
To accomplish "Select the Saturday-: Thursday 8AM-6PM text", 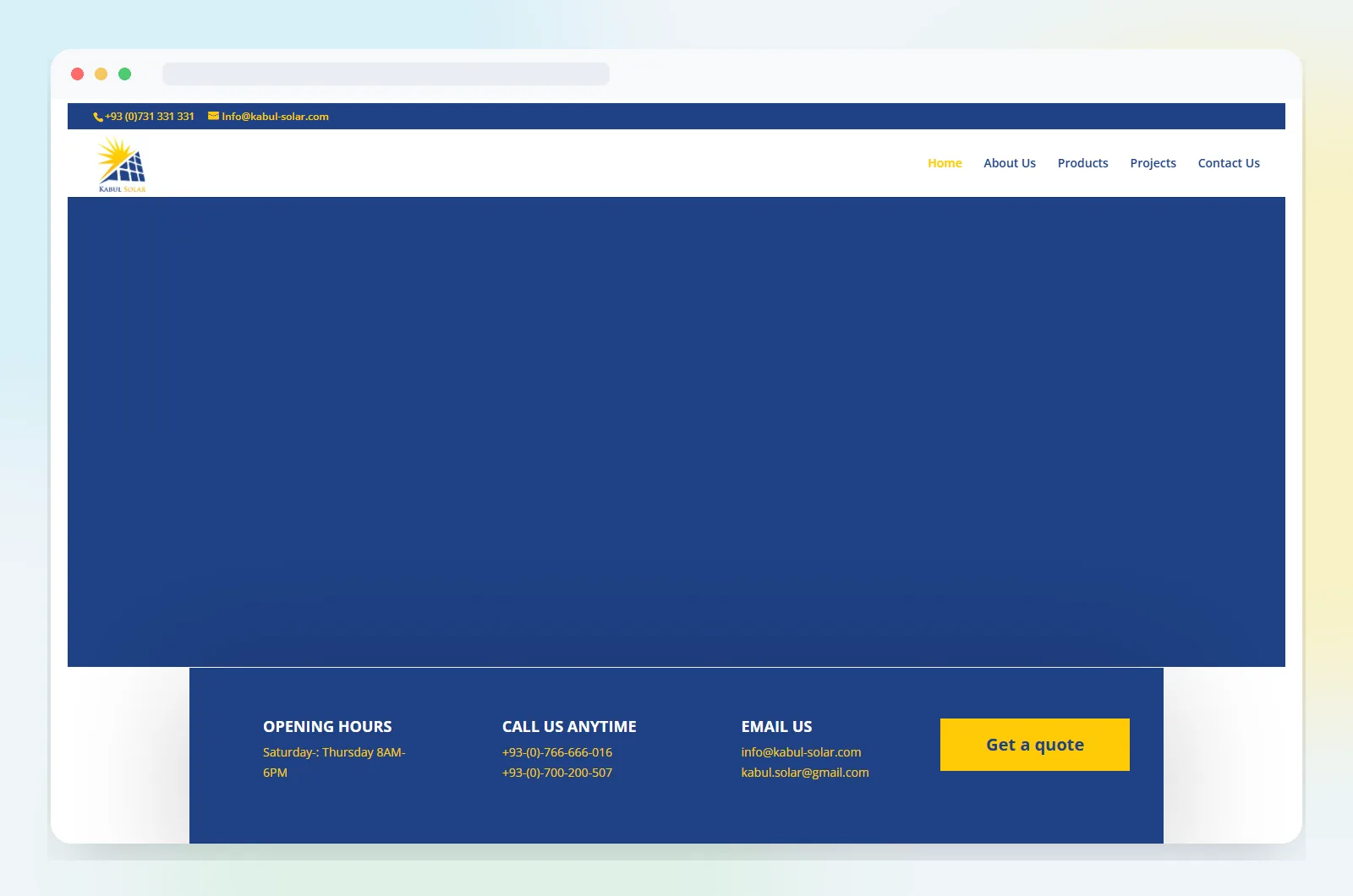I will click(x=334, y=762).
